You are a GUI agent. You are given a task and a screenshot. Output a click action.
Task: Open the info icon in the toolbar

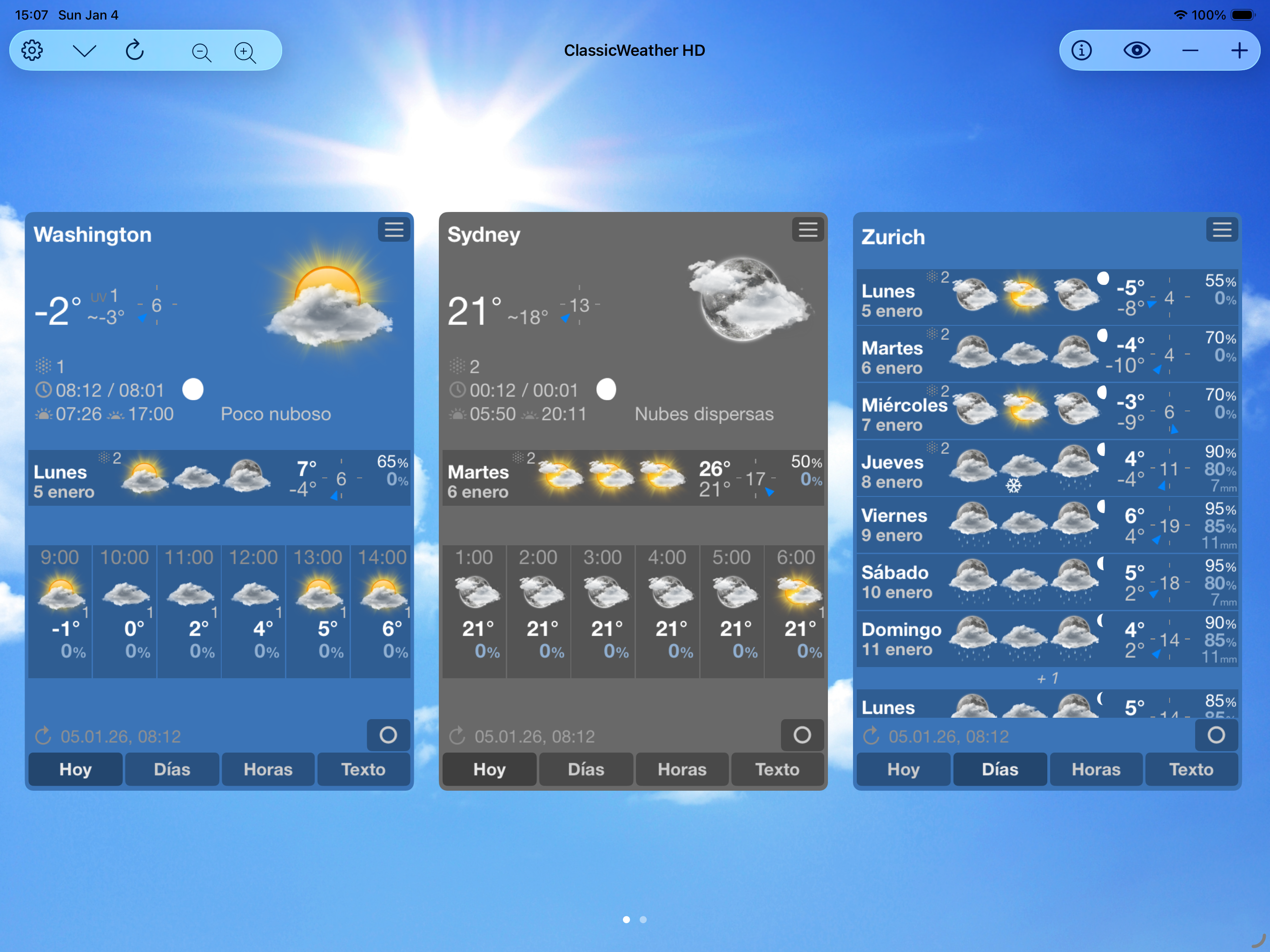pos(1082,51)
